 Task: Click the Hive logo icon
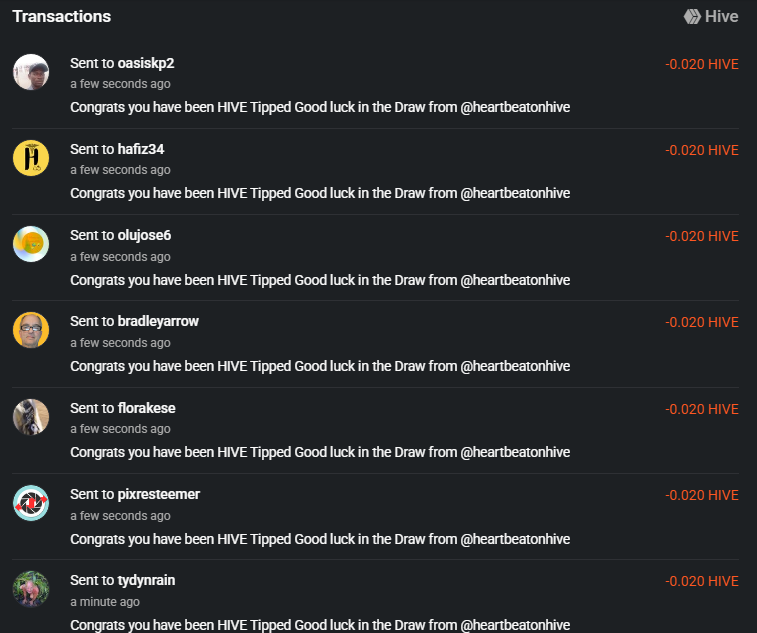pyautogui.click(x=692, y=16)
